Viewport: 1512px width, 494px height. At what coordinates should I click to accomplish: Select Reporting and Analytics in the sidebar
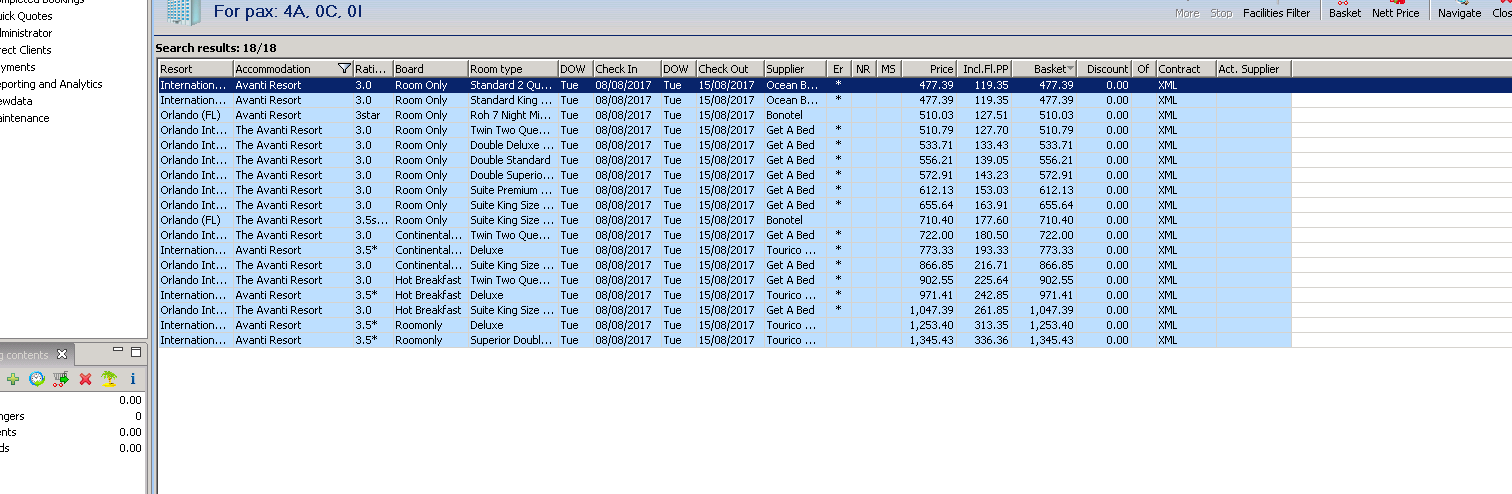(x=51, y=84)
